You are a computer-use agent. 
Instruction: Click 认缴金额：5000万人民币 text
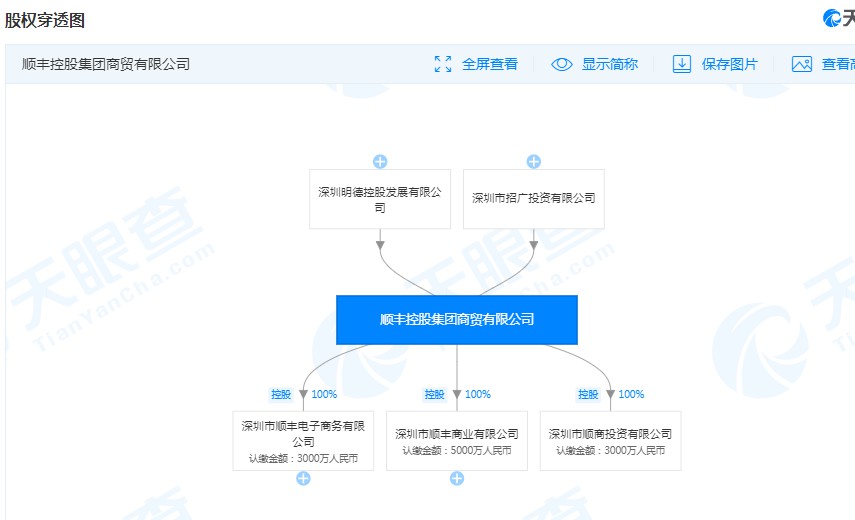pyautogui.click(x=457, y=451)
